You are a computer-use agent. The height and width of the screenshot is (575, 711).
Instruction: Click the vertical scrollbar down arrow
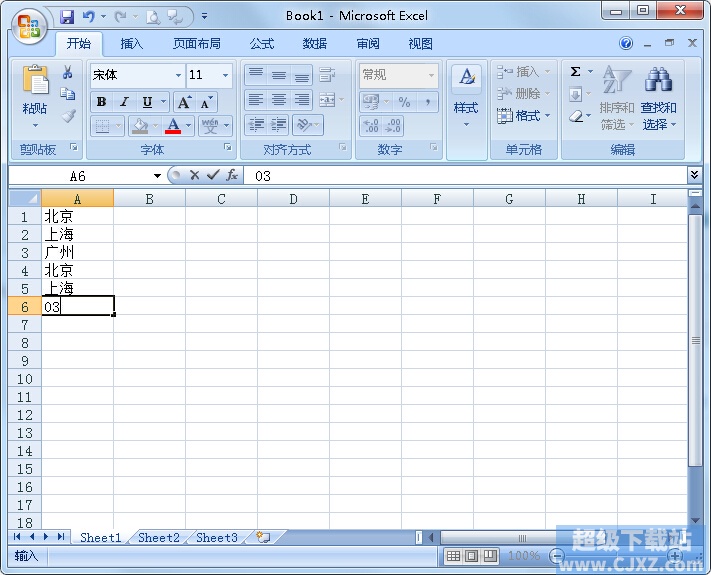click(695, 521)
